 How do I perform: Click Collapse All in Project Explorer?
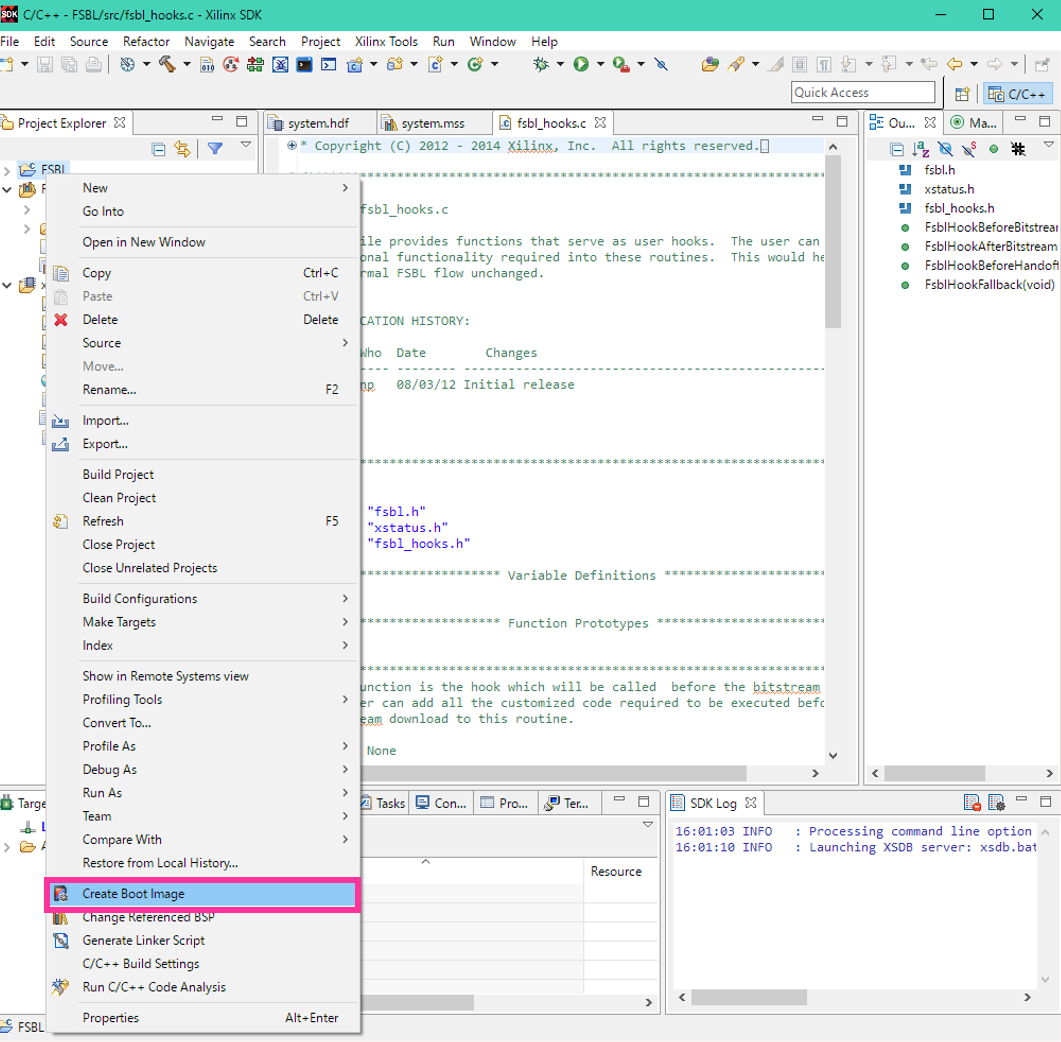(x=158, y=149)
